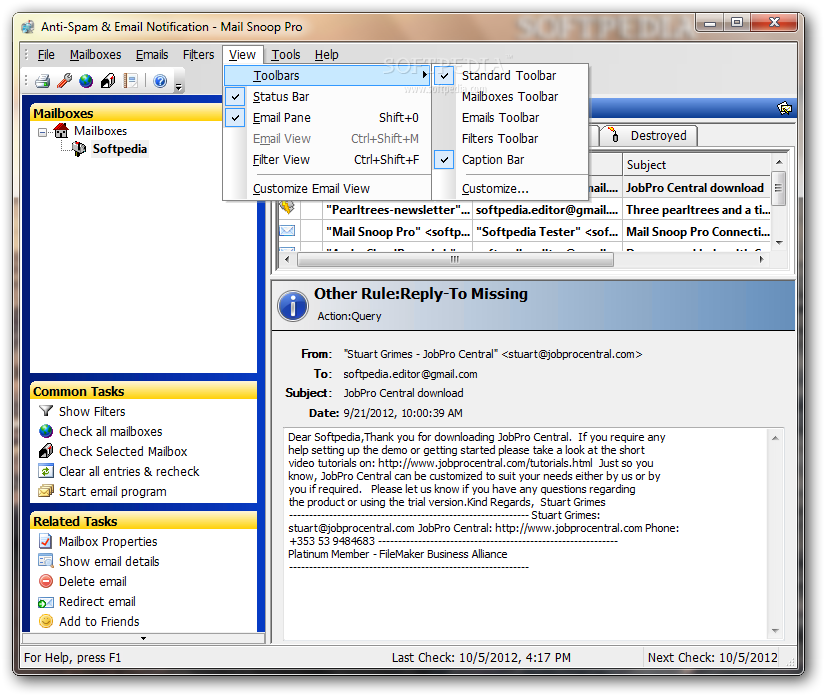This screenshot has width=825, height=696.
Task: Uncheck Standard Toolbar in the submenu
Action: coord(510,76)
